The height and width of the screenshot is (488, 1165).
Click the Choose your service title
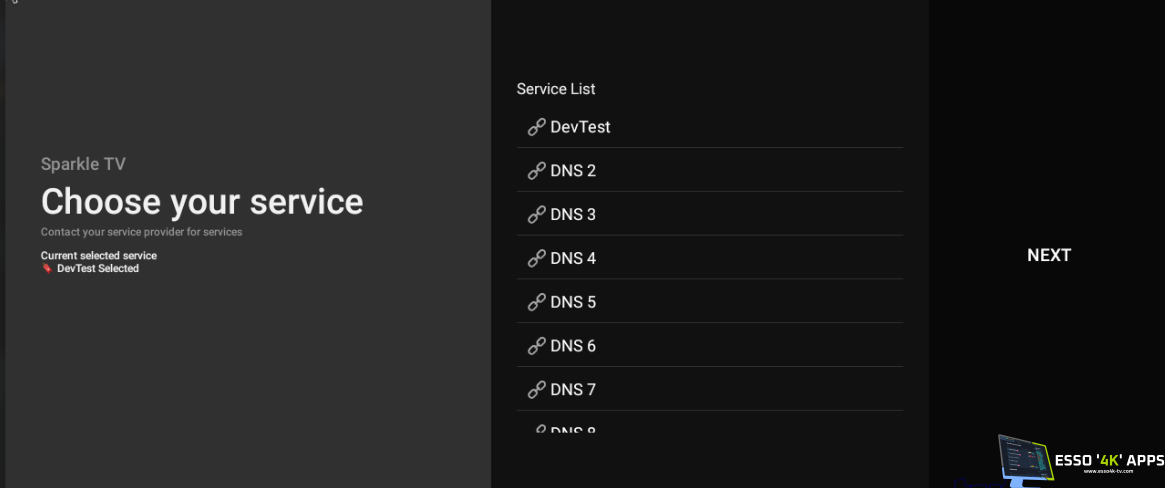point(202,202)
